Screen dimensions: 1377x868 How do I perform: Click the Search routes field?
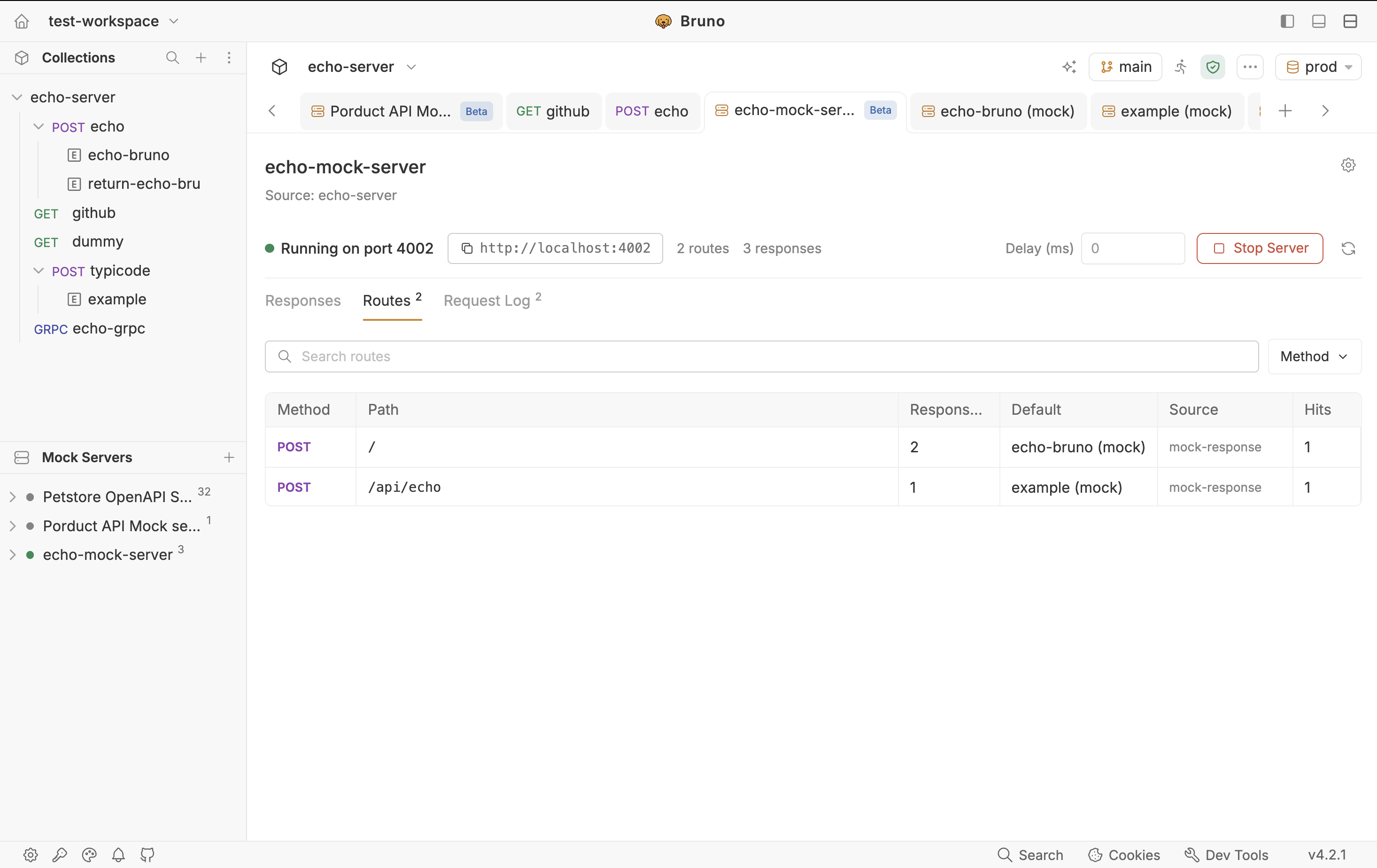coord(761,356)
